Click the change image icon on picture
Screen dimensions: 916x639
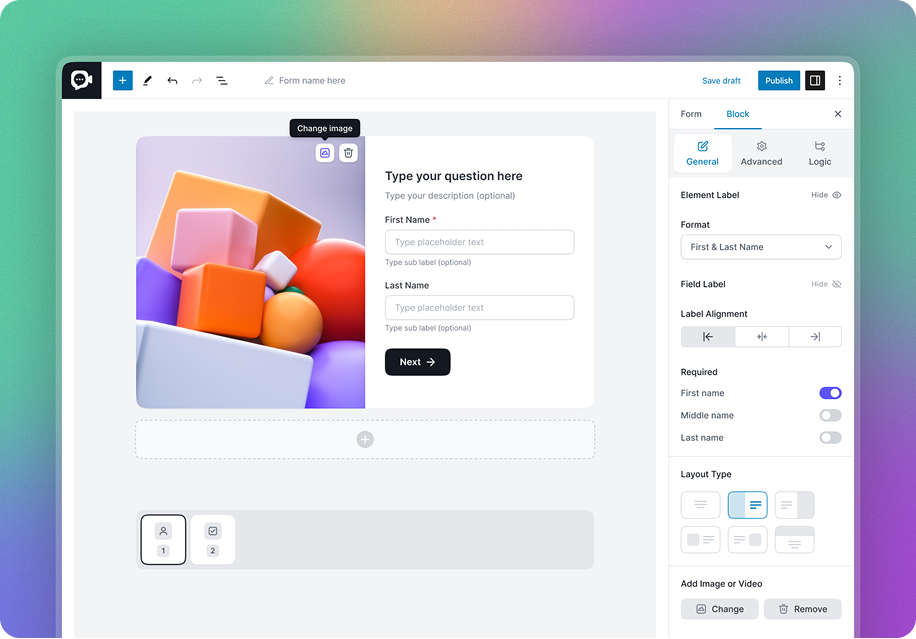click(x=325, y=153)
